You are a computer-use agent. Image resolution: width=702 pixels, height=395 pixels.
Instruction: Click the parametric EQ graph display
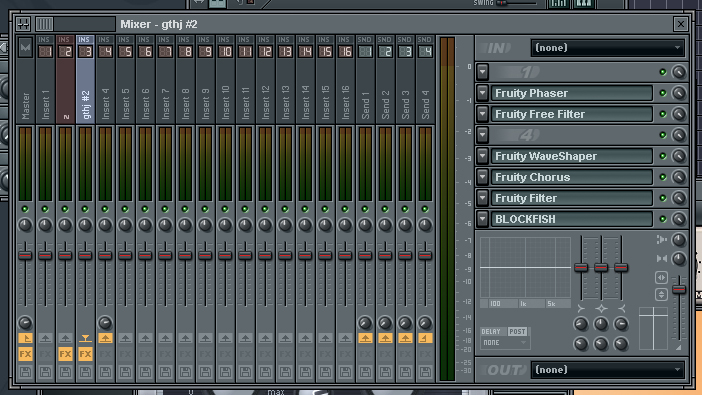(526, 268)
